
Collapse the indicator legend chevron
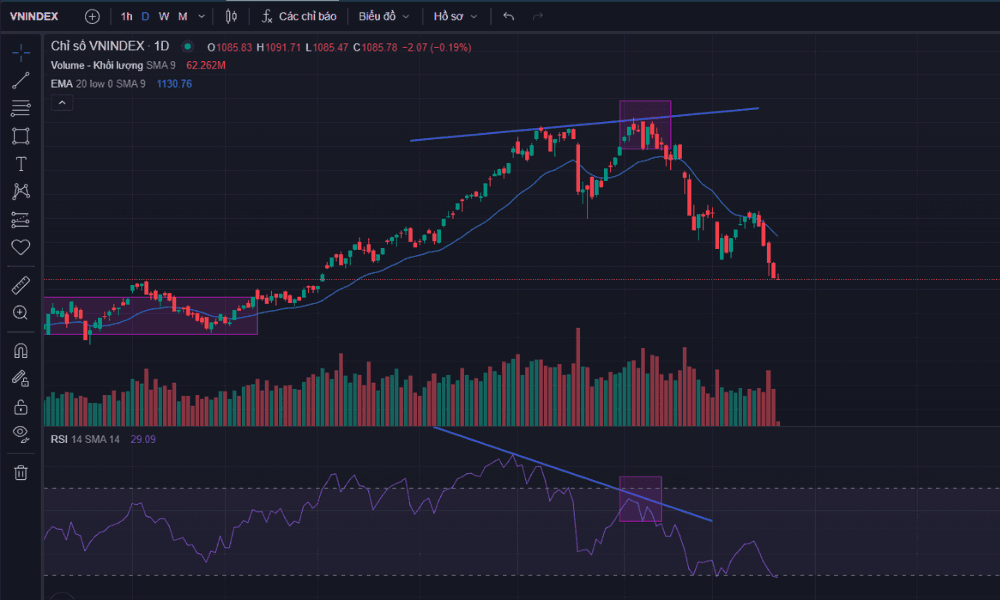click(x=62, y=102)
